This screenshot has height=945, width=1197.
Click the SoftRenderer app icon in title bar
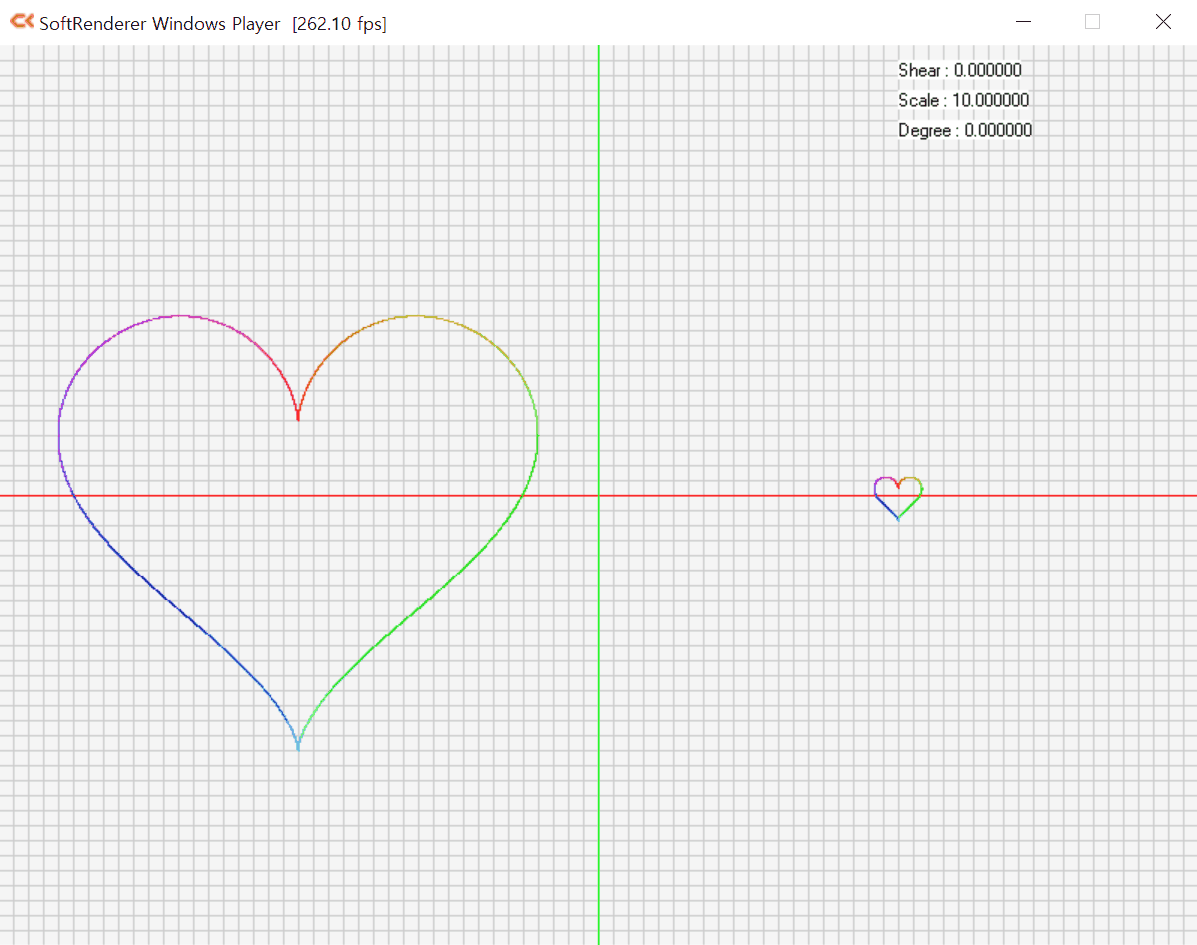click(22, 22)
